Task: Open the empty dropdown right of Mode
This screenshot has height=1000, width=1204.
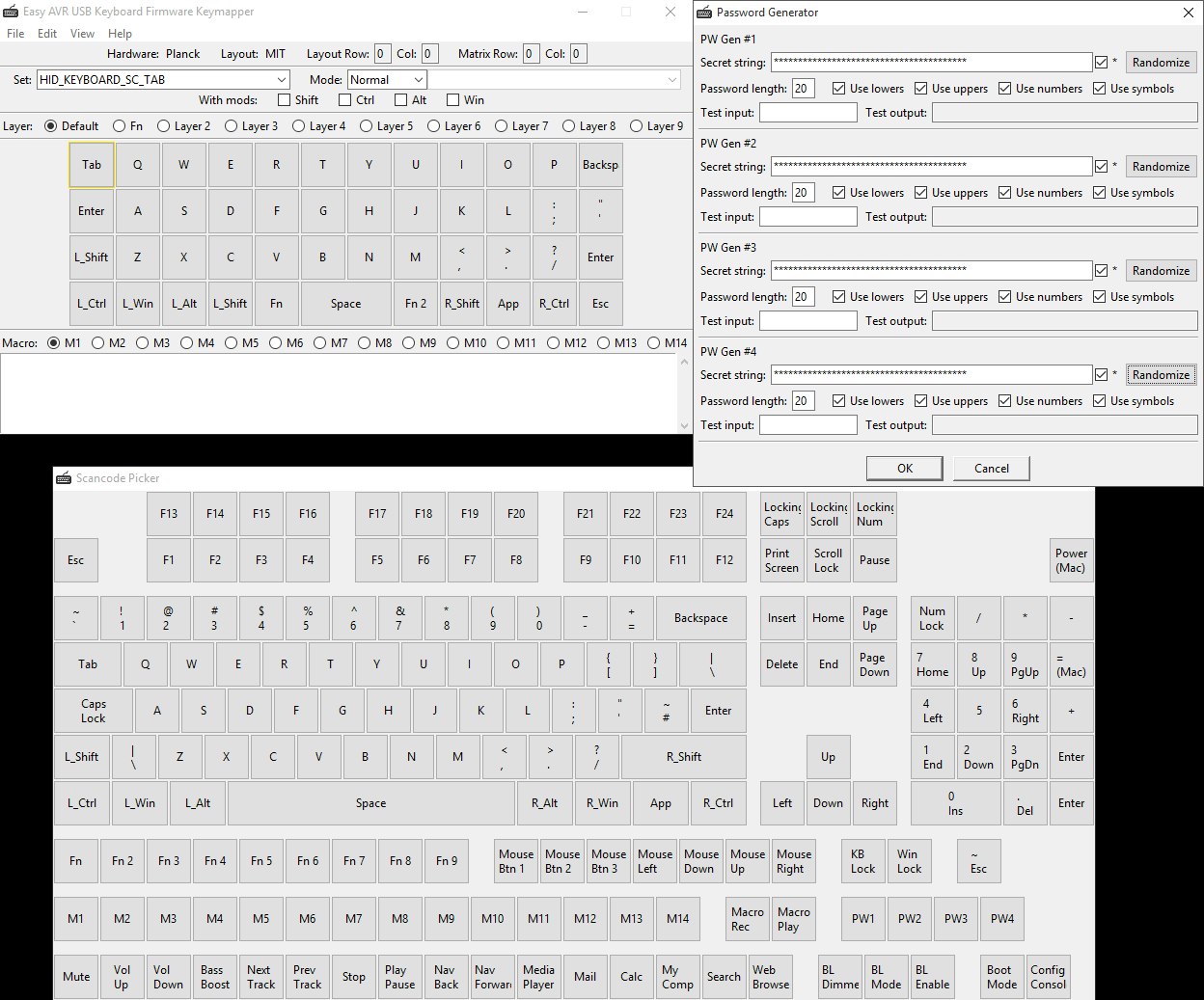Action: tap(672, 80)
